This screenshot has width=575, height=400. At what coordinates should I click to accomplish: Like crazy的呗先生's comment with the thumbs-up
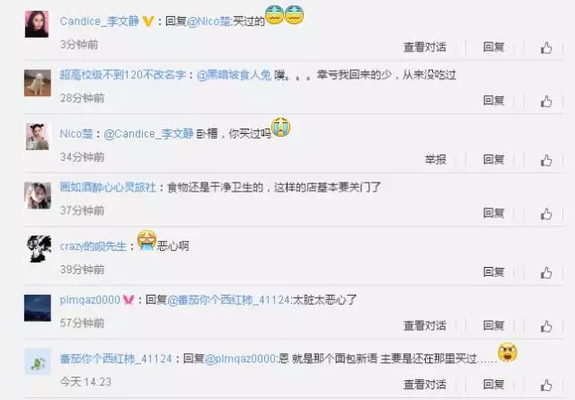[x=546, y=272]
